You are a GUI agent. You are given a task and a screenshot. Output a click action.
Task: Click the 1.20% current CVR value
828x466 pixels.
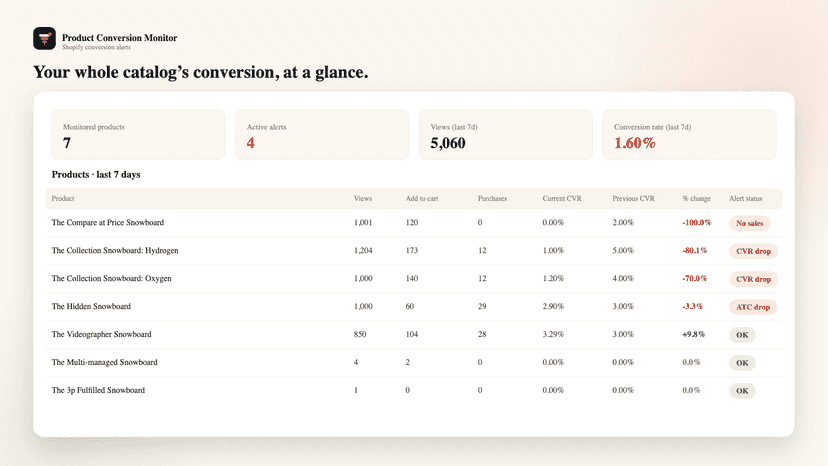tap(553, 278)
